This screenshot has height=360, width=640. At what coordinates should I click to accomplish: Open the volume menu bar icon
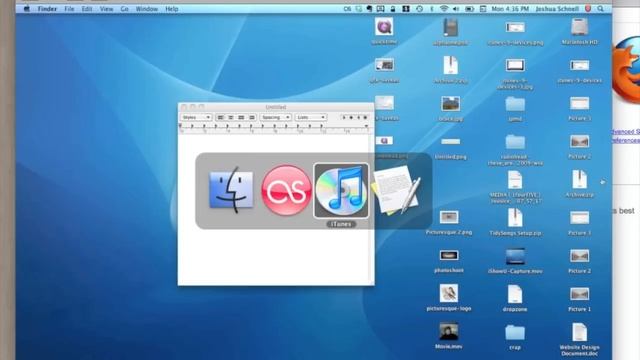tap(456, 9)
